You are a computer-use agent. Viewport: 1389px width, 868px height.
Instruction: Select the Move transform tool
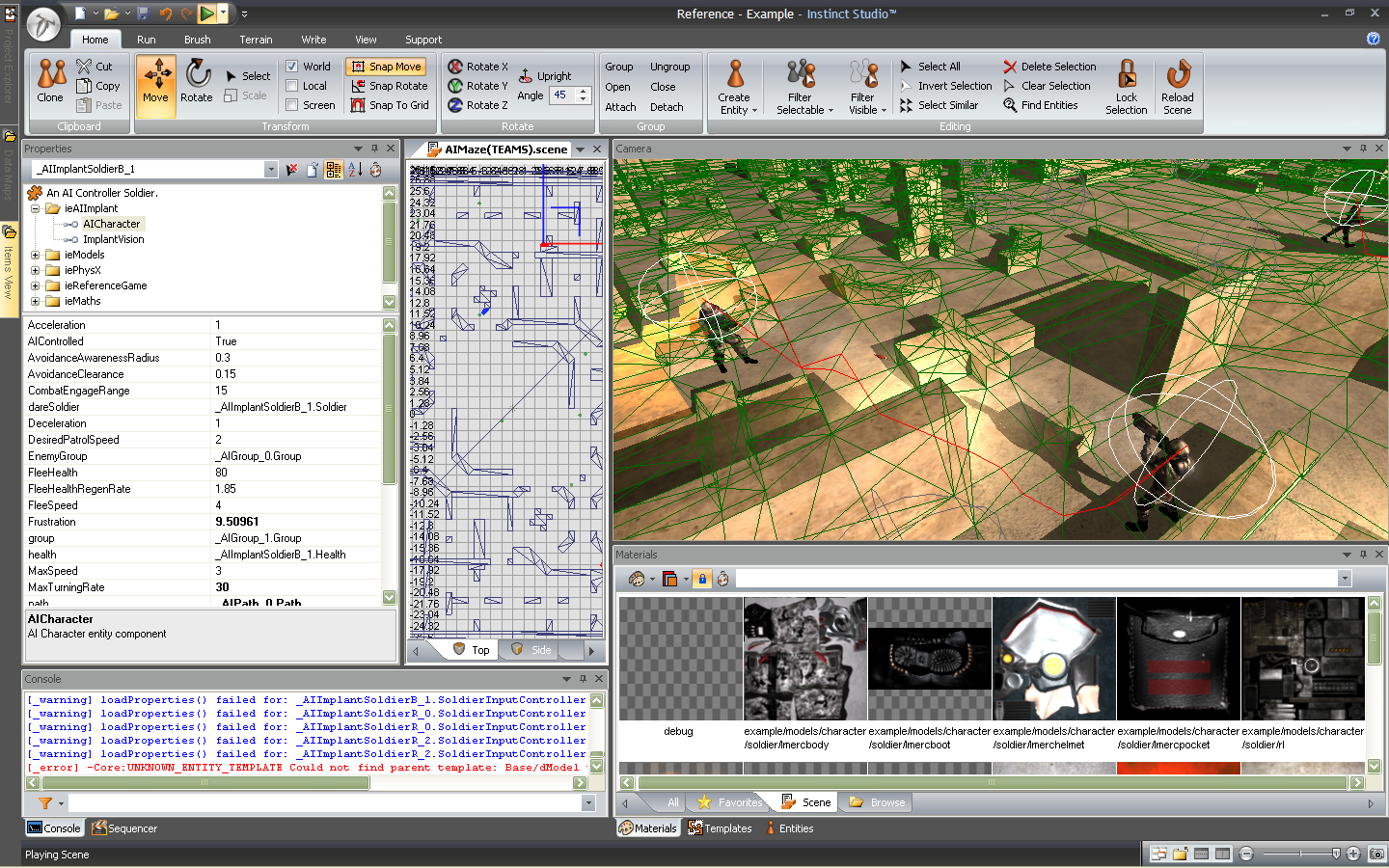pyautogui.click(x=155, y=81)
